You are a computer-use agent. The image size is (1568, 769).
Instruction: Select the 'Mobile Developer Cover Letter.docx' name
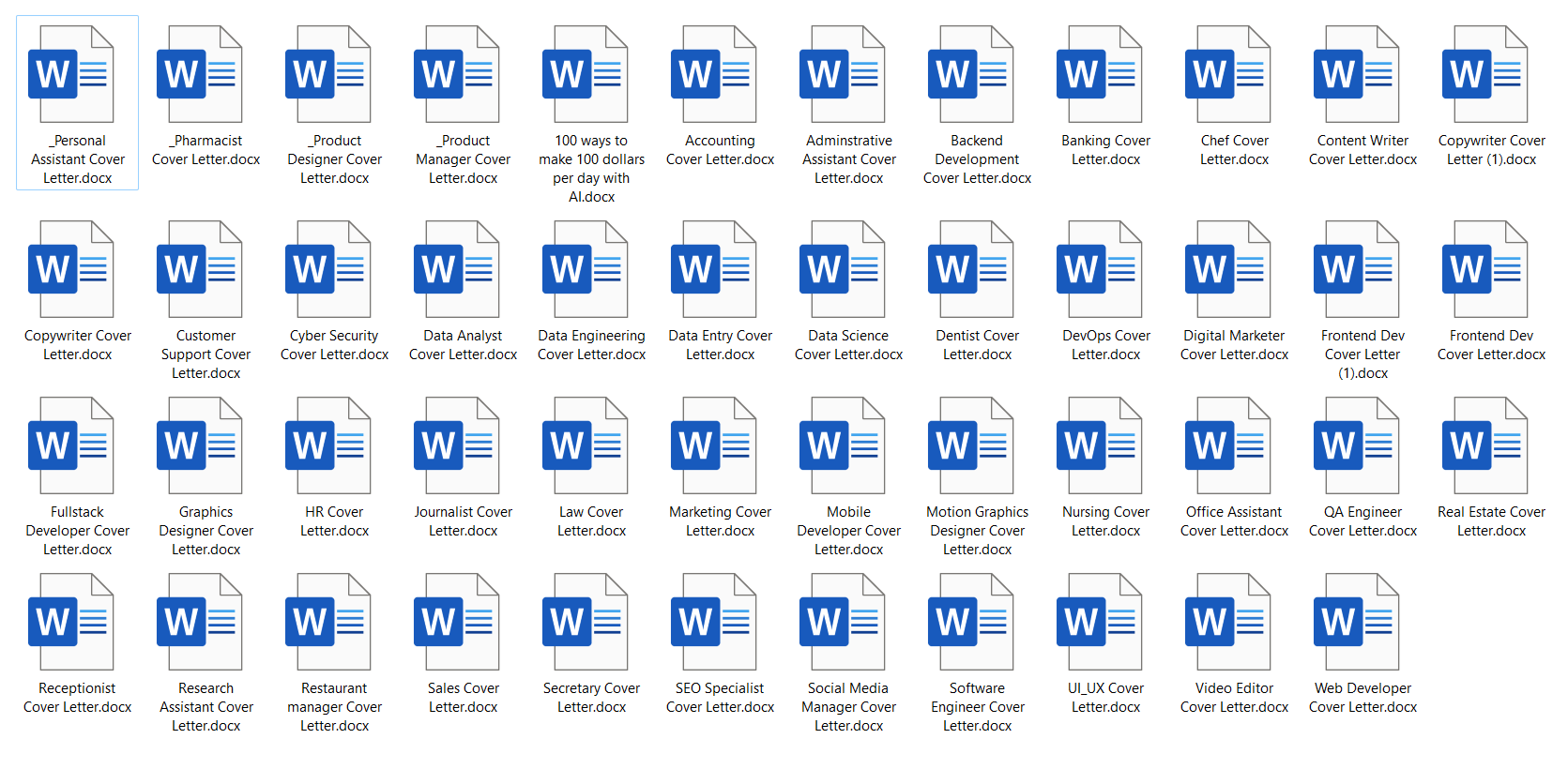point(849,531)
